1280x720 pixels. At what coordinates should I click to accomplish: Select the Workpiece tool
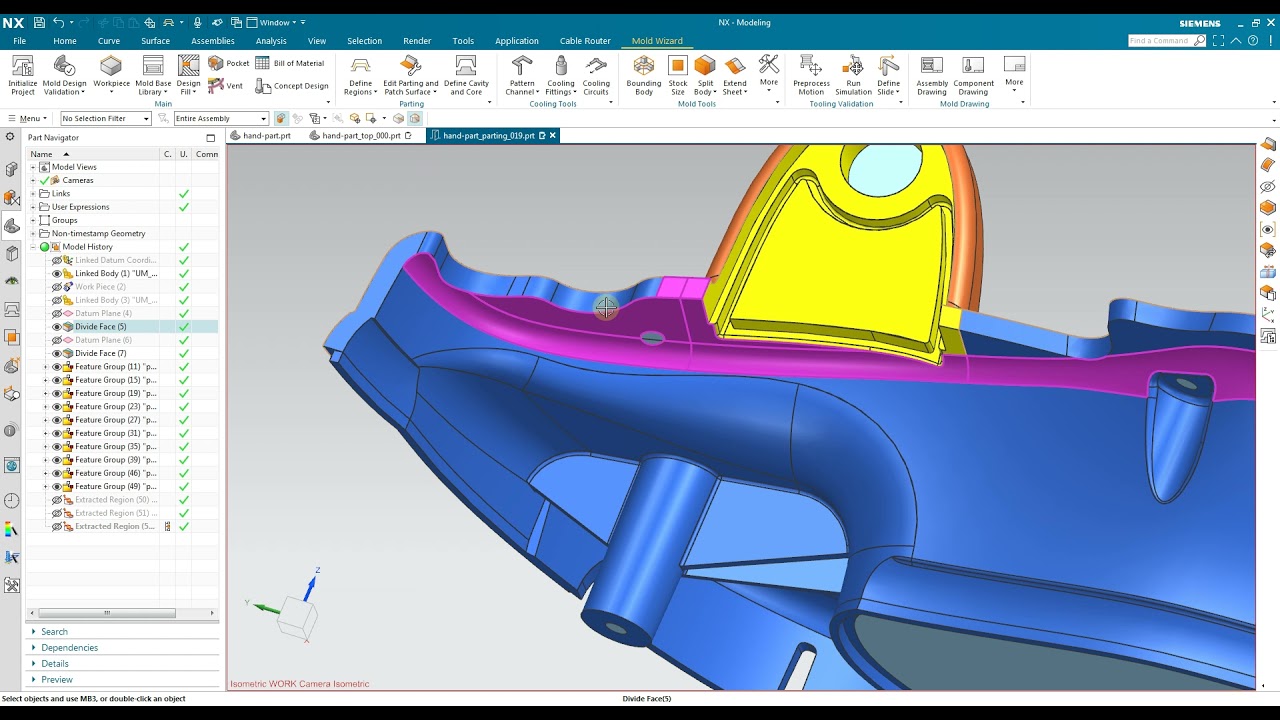click(x=111, y=72)
